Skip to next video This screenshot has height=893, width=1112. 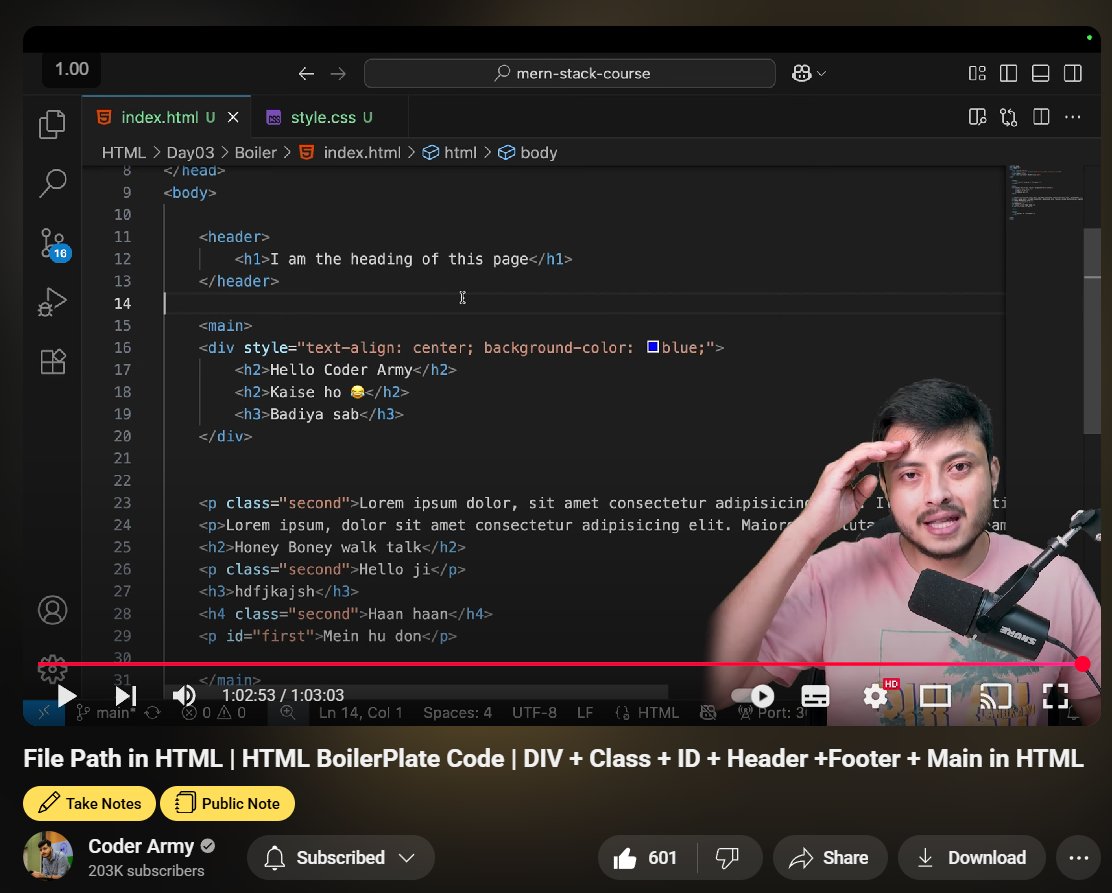point(126,696)
